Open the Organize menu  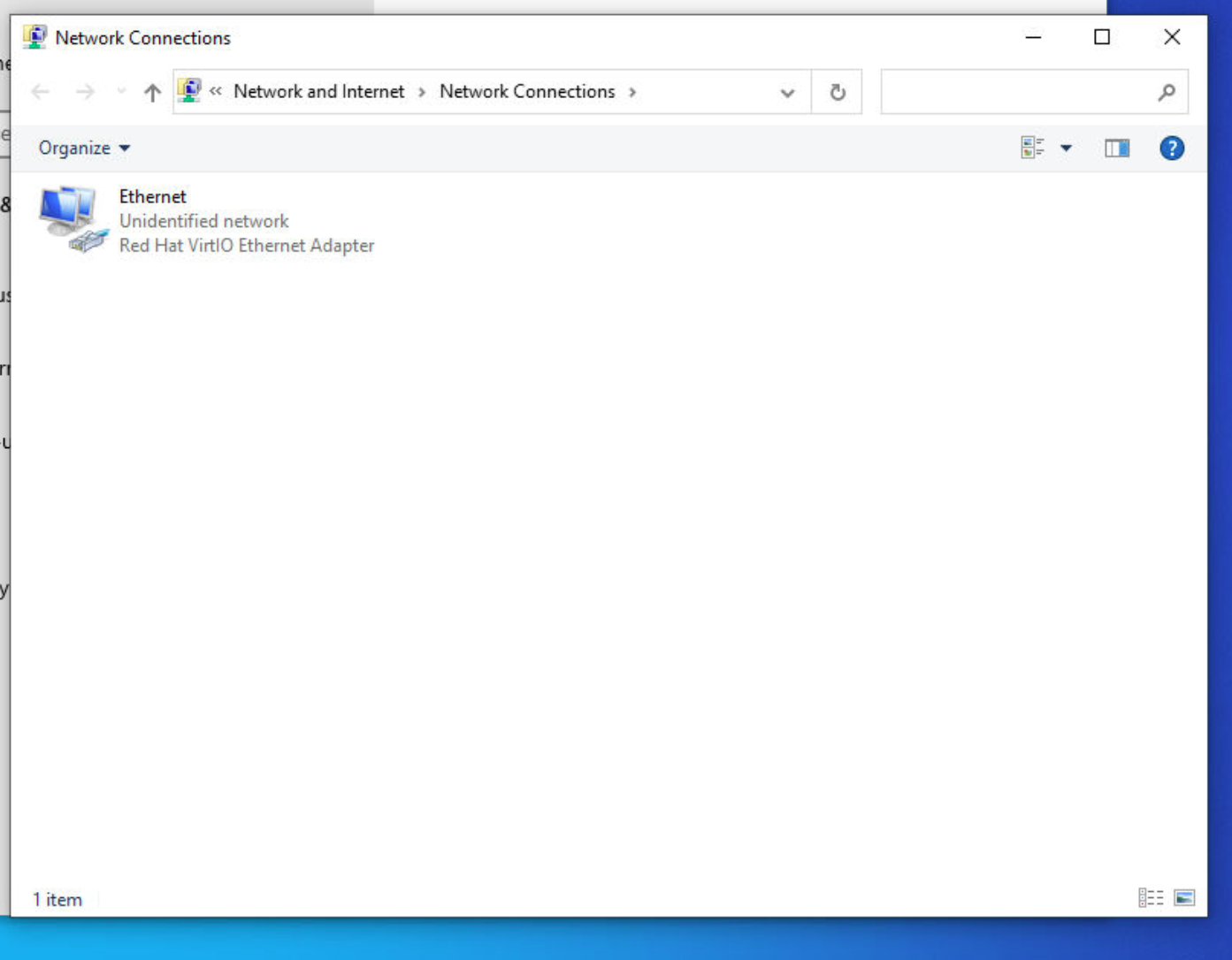coord(84,148)
